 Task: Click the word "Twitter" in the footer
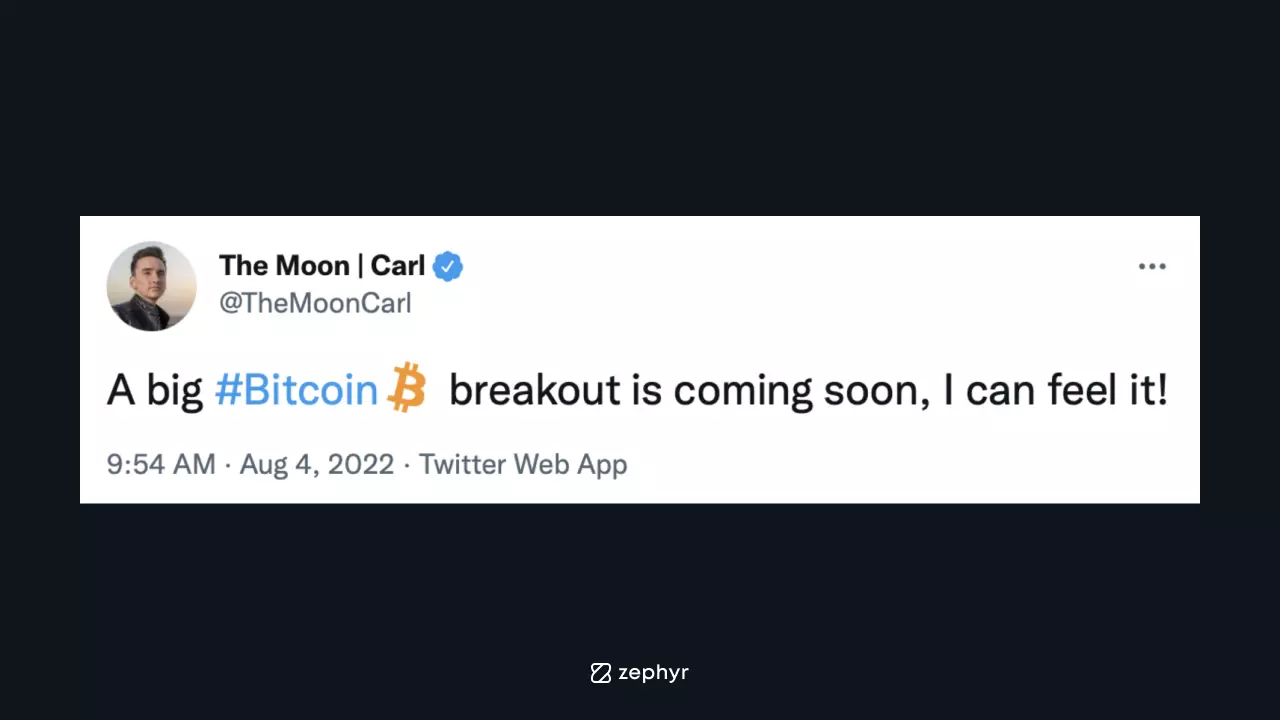pyautogui.click(x=462, y=465)
